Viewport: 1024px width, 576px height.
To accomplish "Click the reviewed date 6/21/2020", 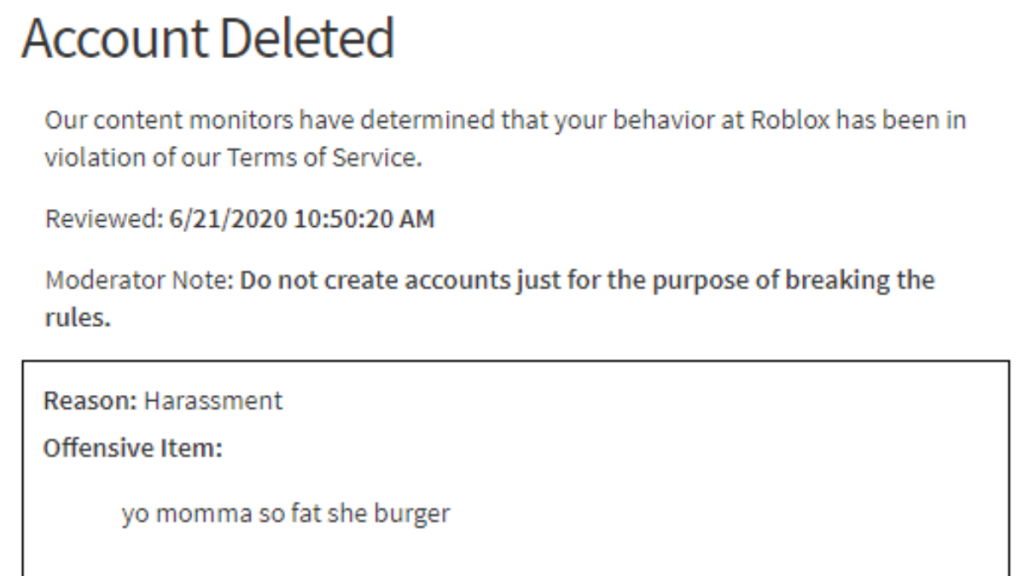I will tap(228, 219).
